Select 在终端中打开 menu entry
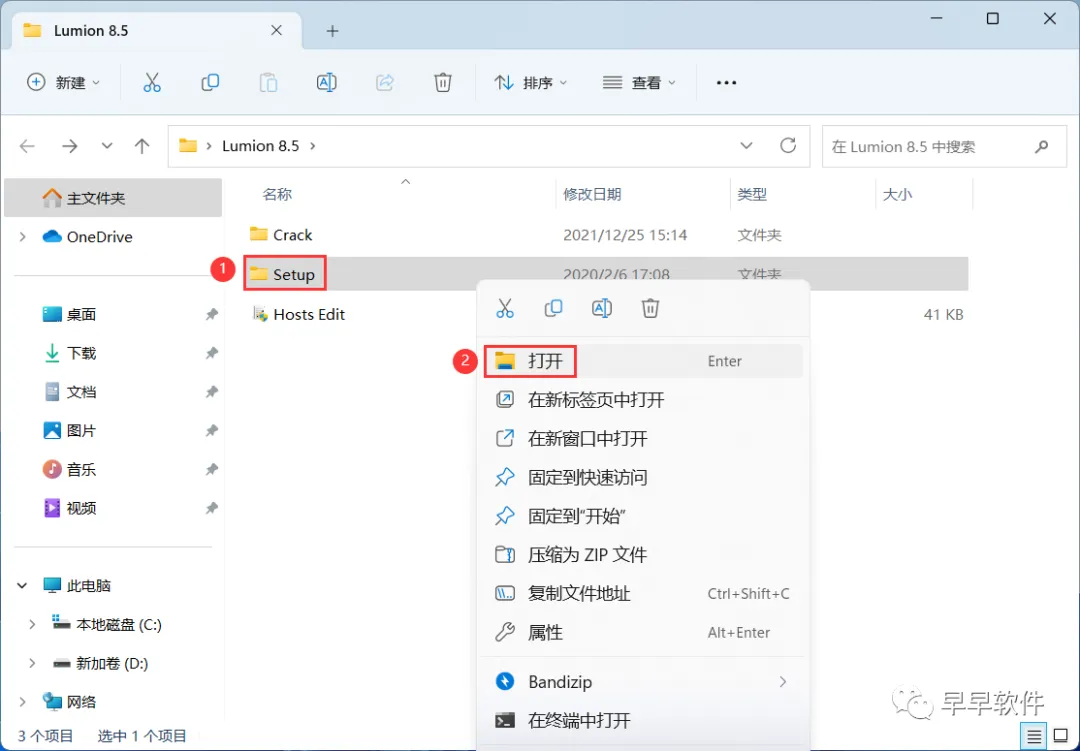The width and height of the screenshot is (1080, 751). coord(642,721)
